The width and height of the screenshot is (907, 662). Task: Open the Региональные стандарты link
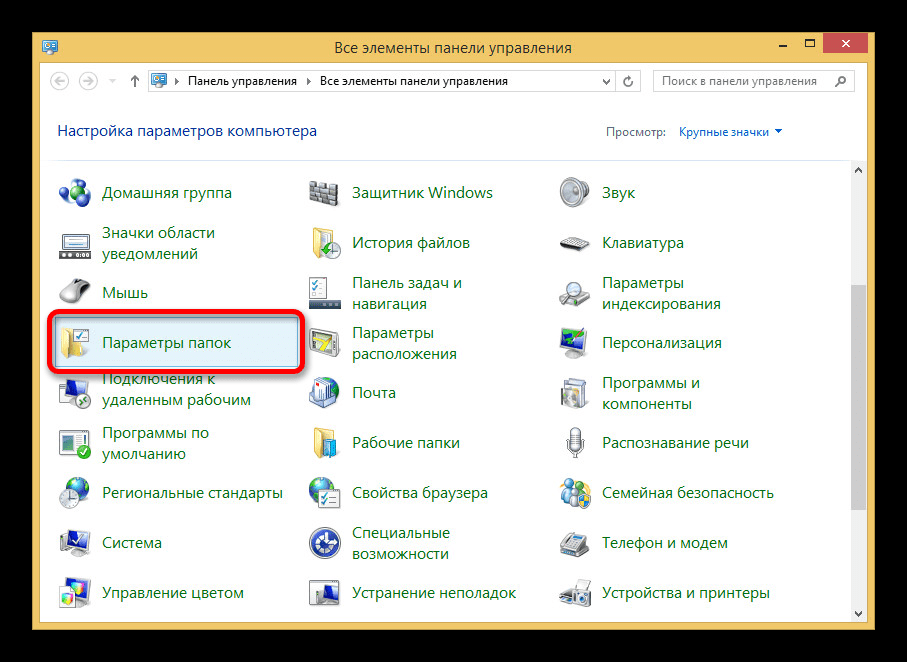click(x=192, y=493)
